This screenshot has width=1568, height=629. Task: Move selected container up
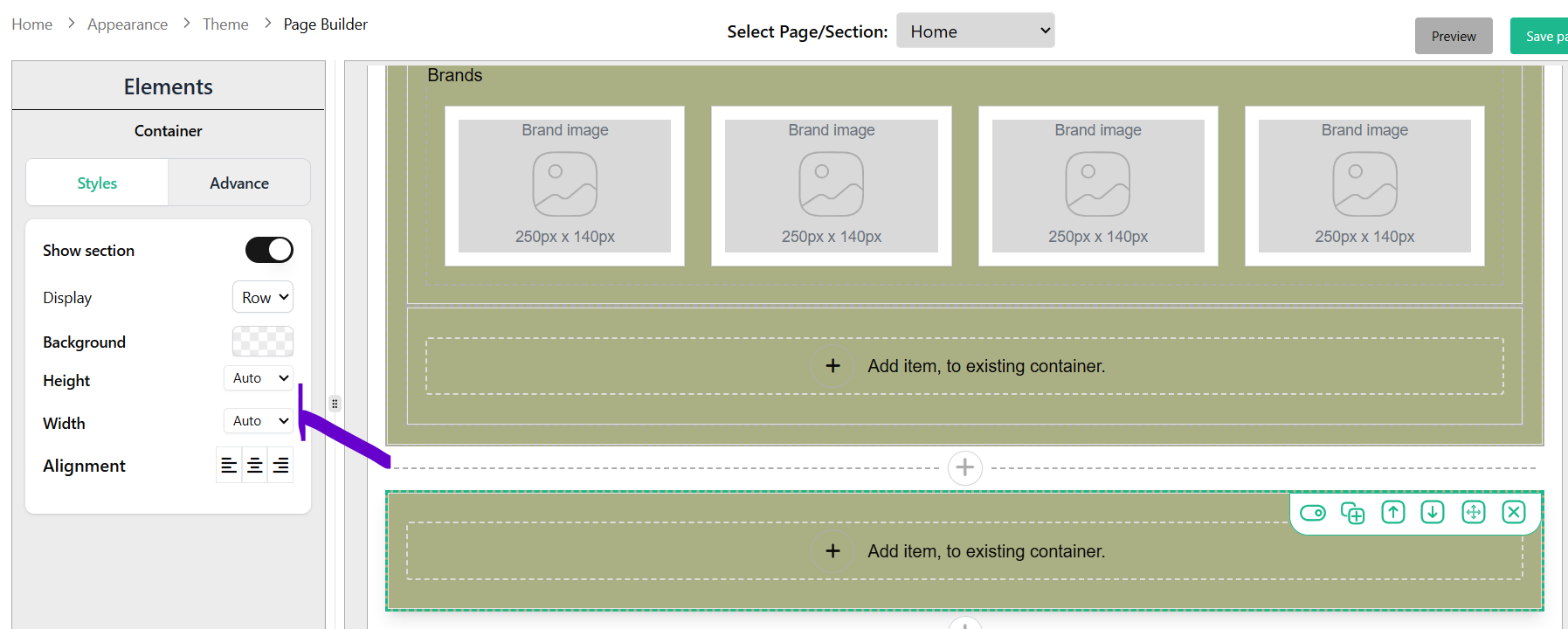click(1392, 512)
